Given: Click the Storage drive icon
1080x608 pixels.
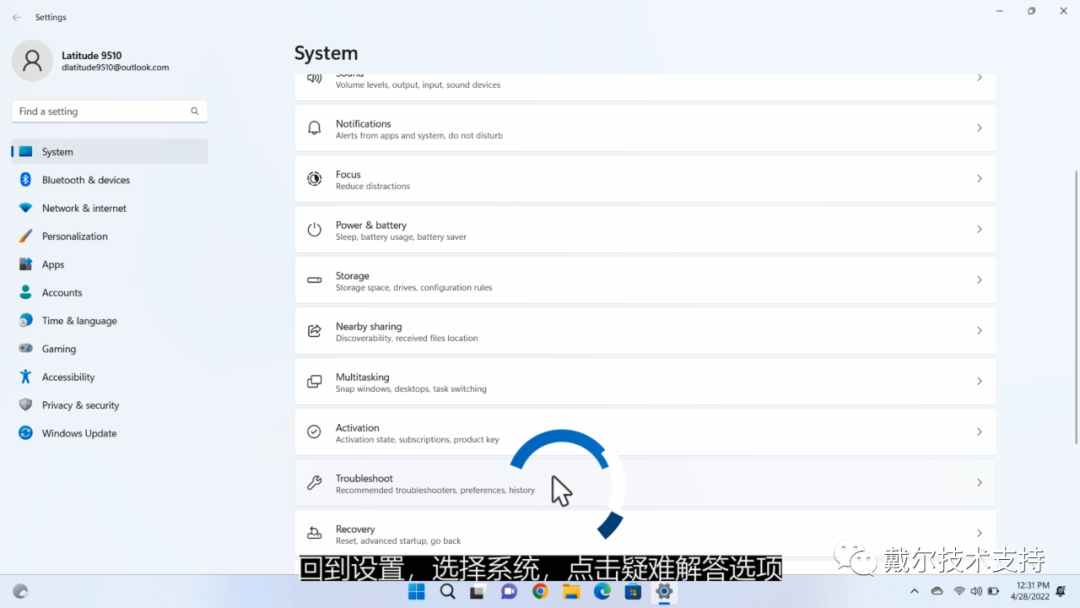Looking at the screenshot, I should tap(314, 280).
